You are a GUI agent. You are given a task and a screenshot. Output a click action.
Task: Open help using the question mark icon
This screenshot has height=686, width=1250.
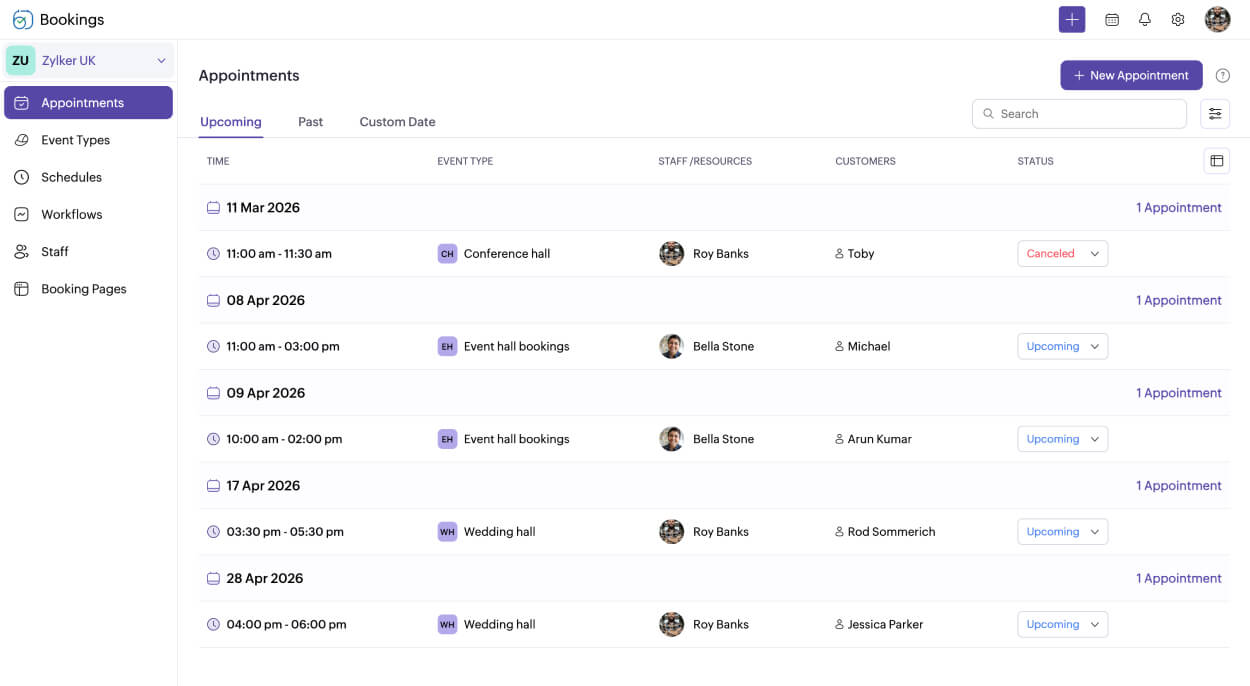coord(1222,75)
